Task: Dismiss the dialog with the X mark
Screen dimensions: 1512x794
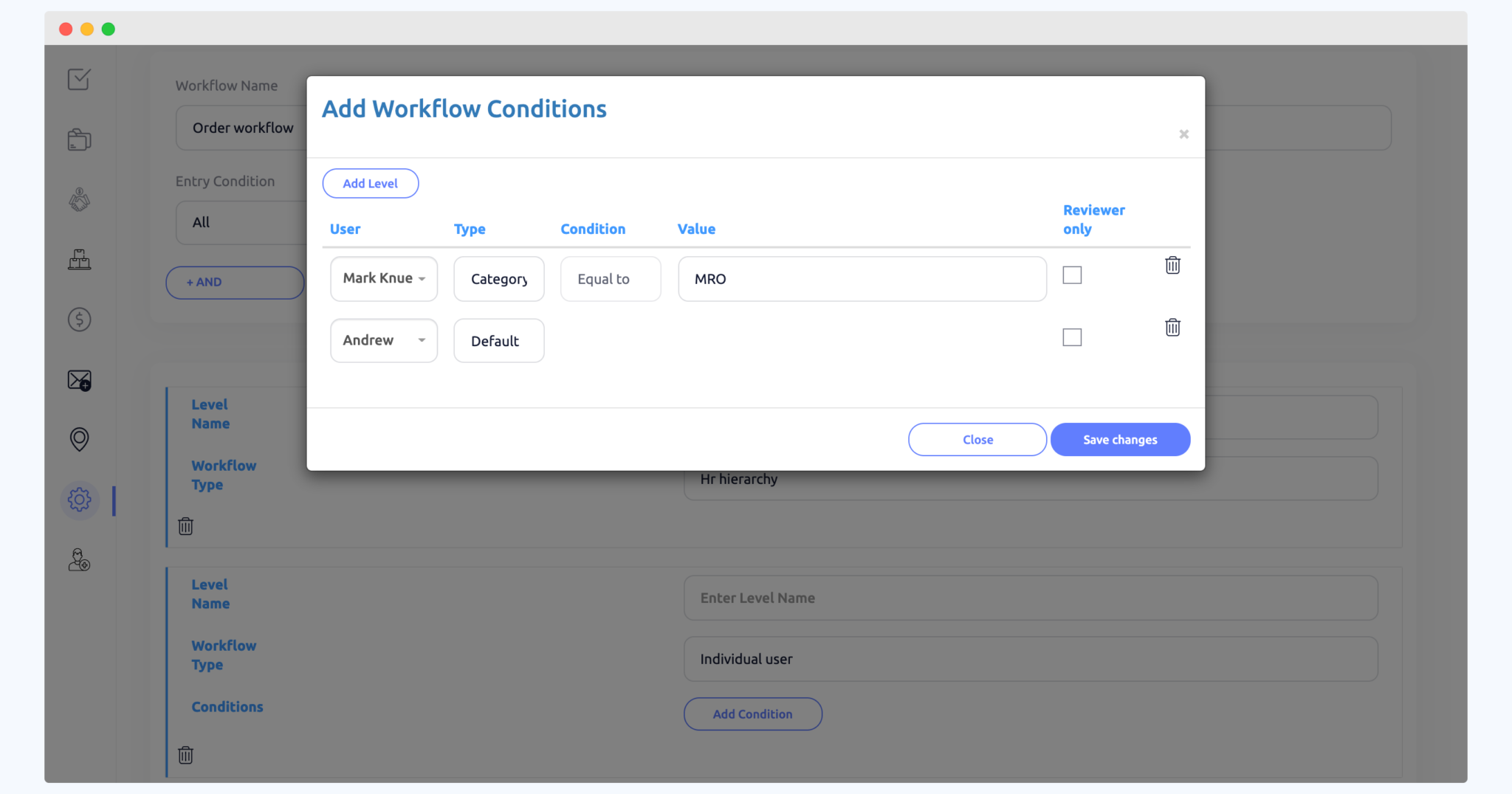Action: coord(1183,134)
